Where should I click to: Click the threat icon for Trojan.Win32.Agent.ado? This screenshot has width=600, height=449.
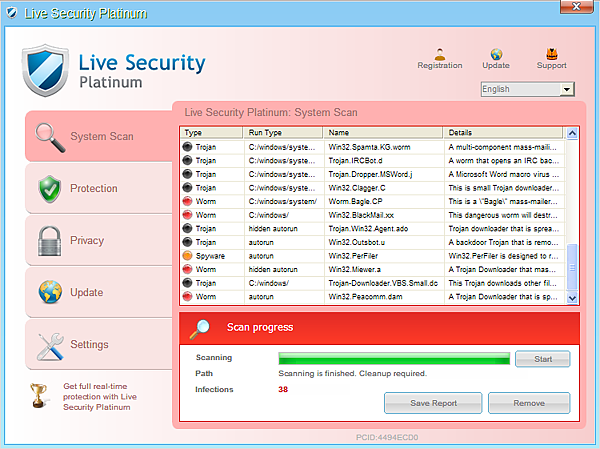[x=188, y=228]
